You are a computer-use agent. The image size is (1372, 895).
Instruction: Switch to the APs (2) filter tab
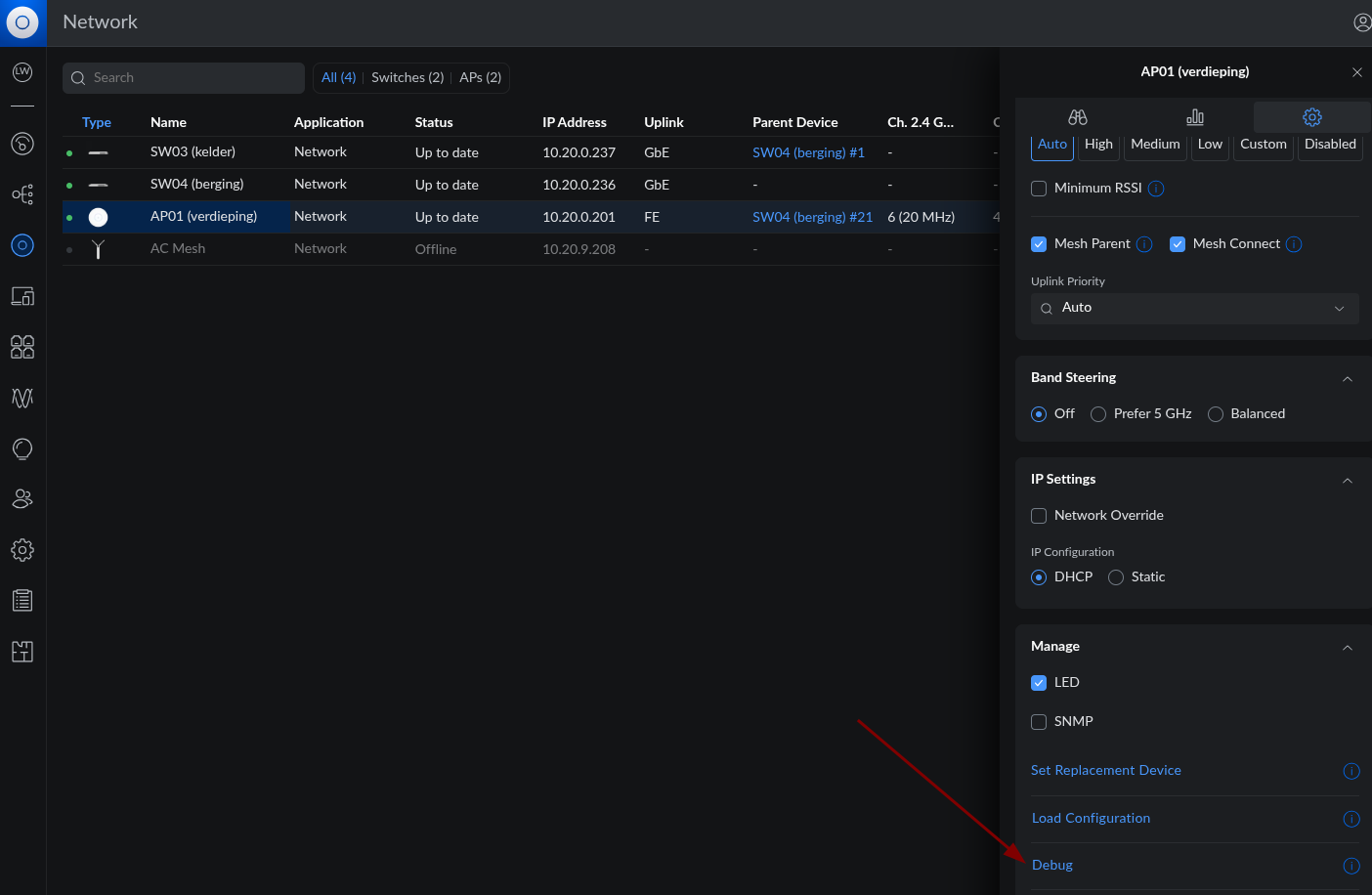pyautogui.click(x=480, y=78)
